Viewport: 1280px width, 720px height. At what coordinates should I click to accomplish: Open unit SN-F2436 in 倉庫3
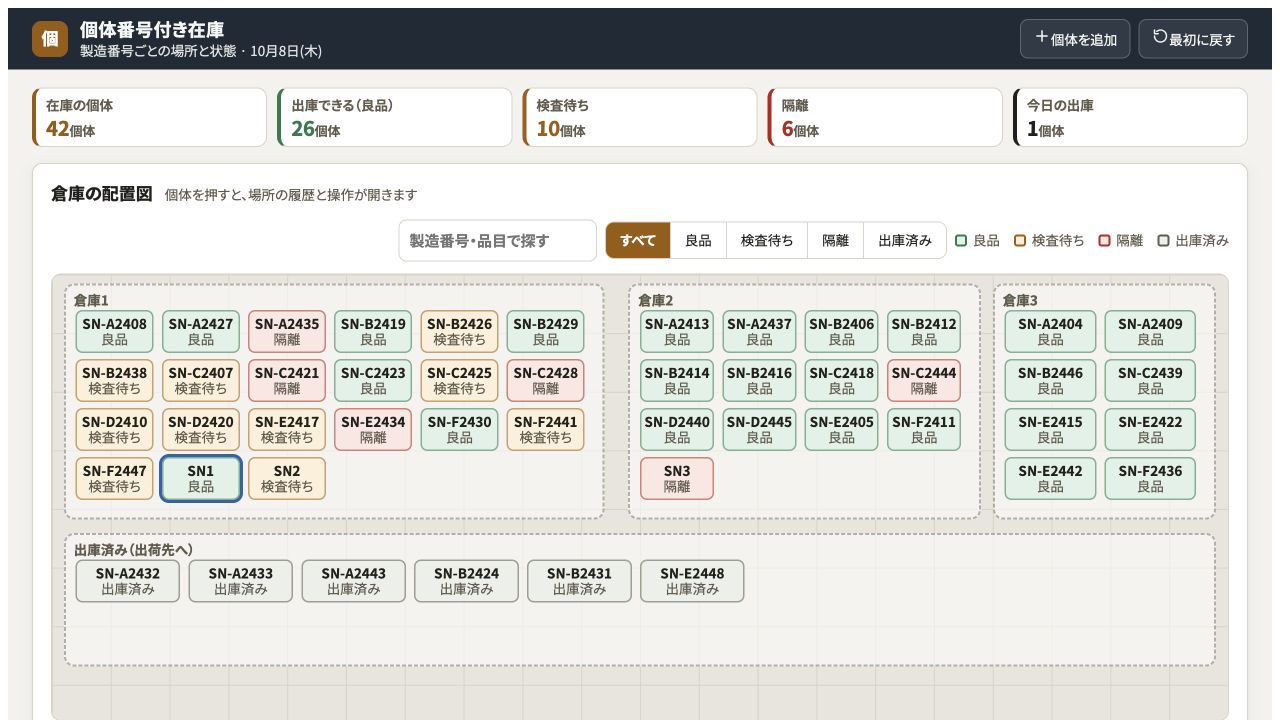tap(1150, 478)
